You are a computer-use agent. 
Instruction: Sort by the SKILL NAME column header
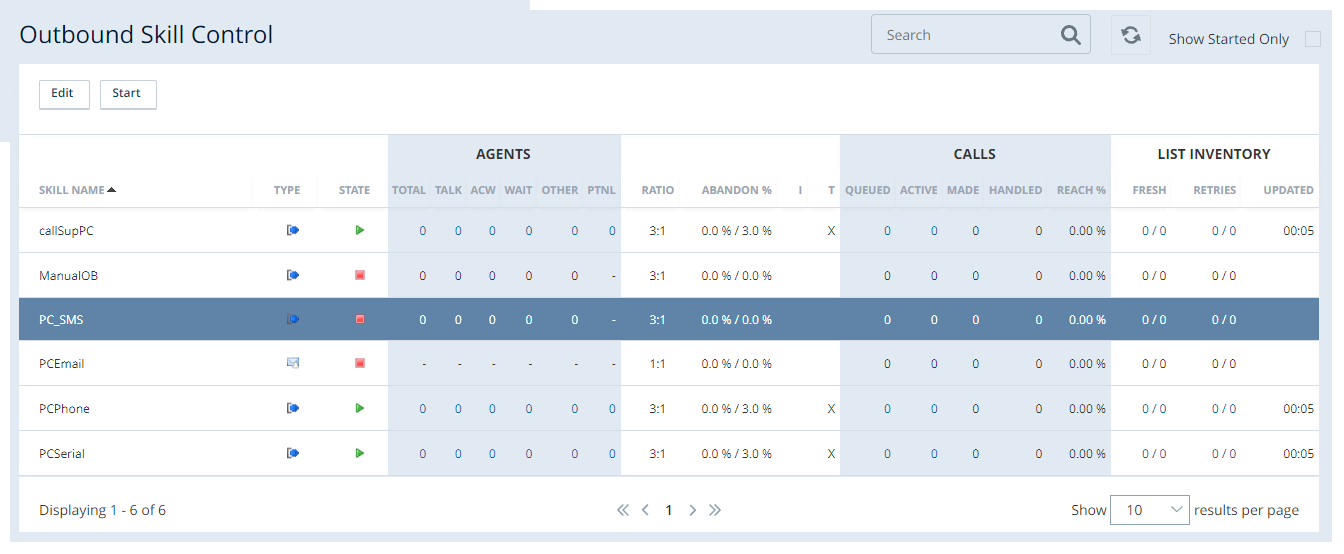(x=77, y=190)
